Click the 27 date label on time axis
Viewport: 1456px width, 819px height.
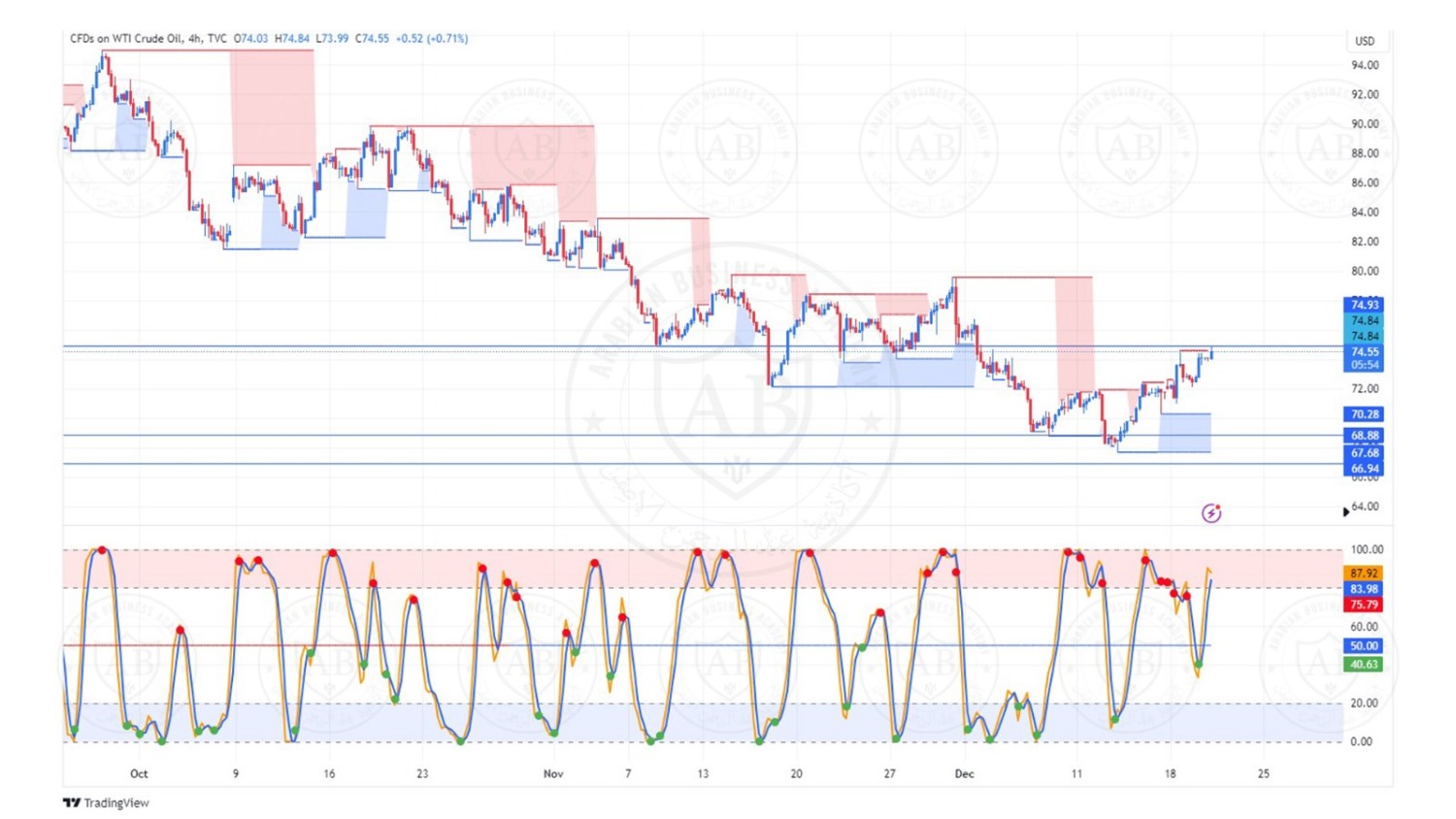(890, 773)
